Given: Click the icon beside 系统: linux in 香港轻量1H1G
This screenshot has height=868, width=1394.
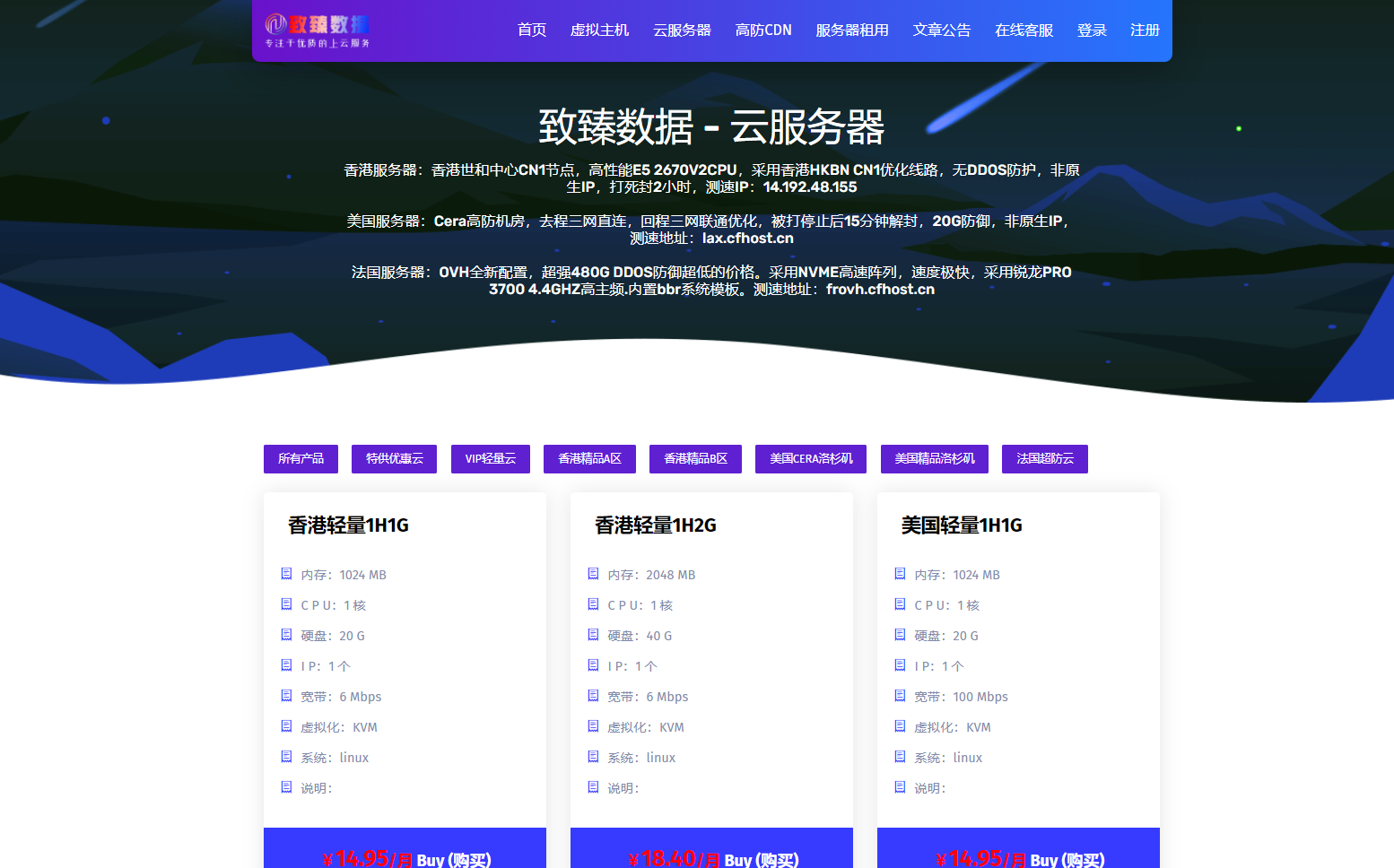Looking at the screenshot, I should (286, 757).
